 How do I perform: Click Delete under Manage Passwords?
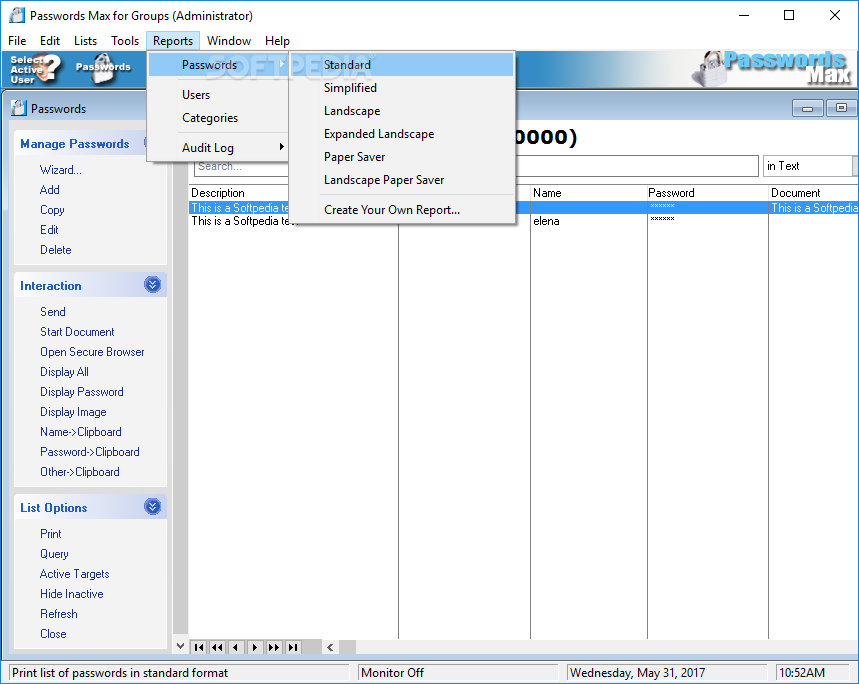[x=56, y=250]
